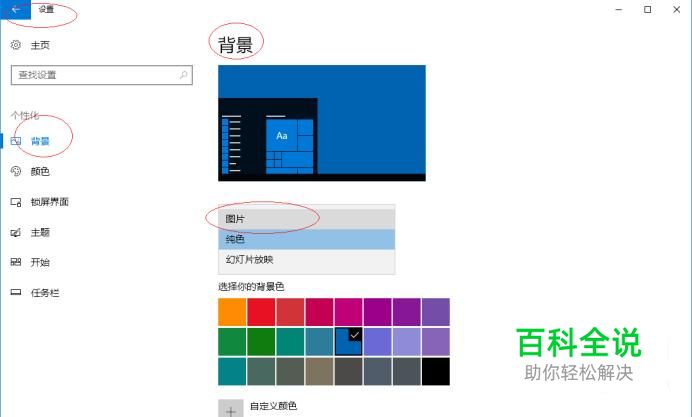This screenshot has height=417, width=692.
Task: Open the 锁屏界面 lock screen settings
Action: (40, 202)
